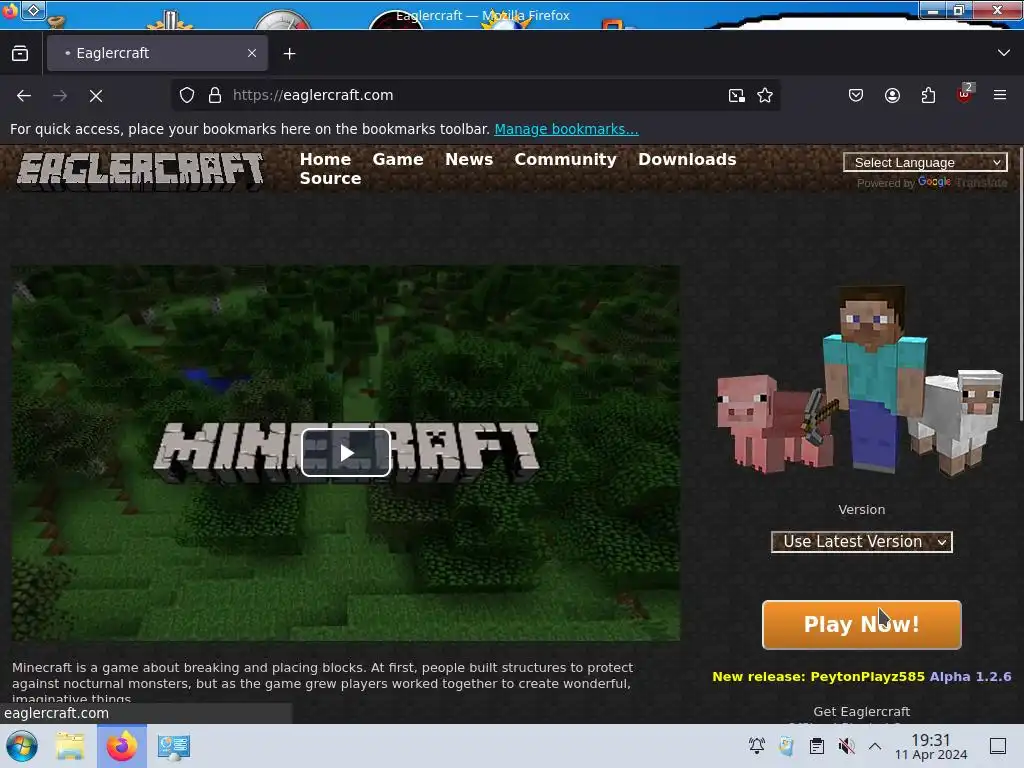This screenshot has width=1024, height=768.
Task: Open the Use Latest Version dropdown
Action: pos(861,541)
